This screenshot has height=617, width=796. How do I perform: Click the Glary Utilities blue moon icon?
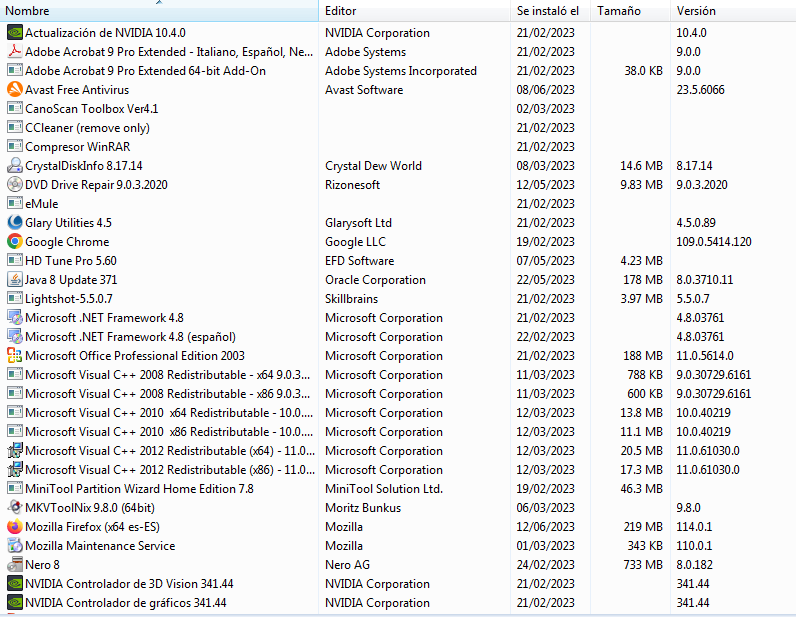click(15, 222)
